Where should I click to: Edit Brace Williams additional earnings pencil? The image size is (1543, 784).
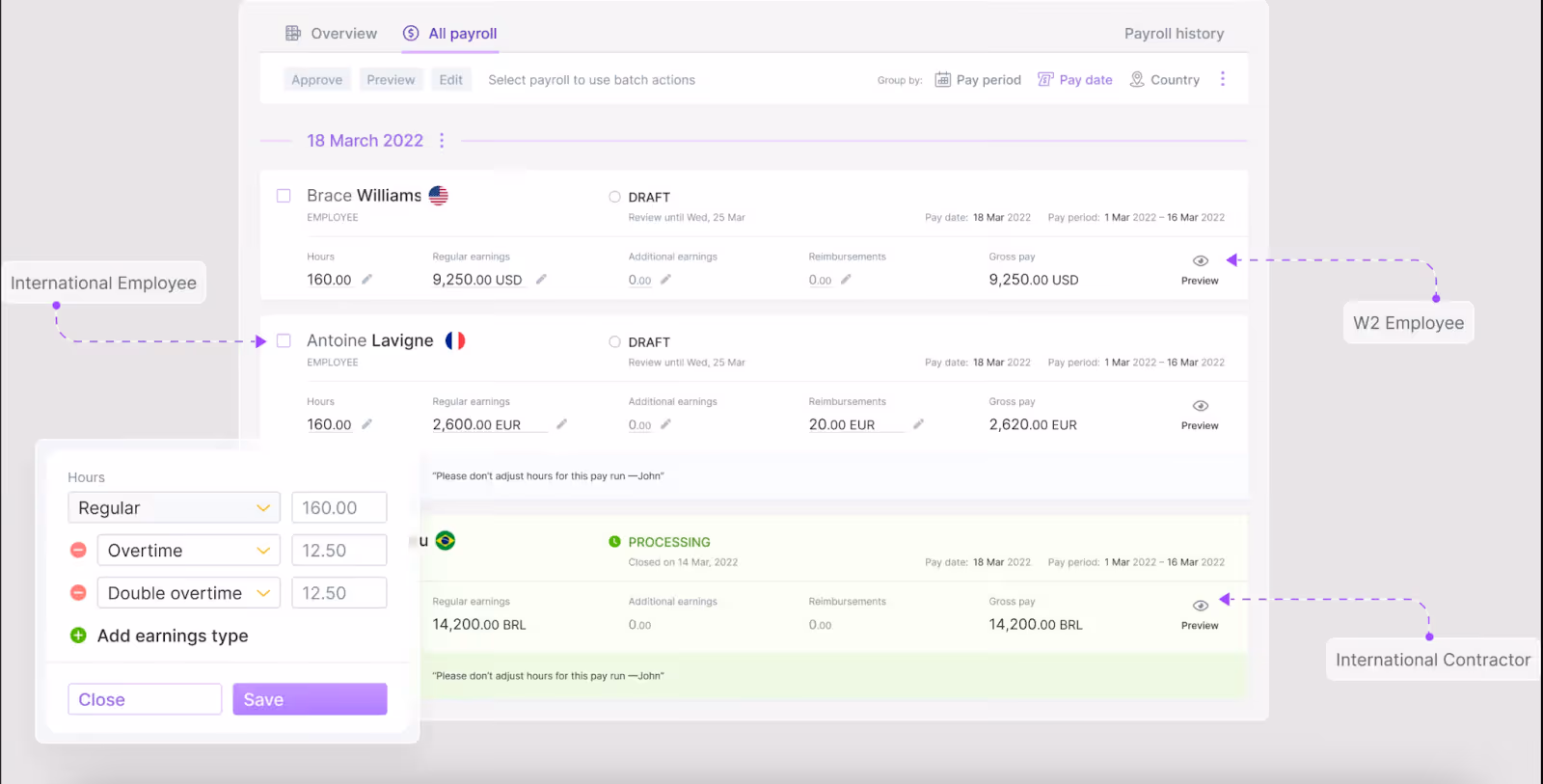[x=665, y=280]
